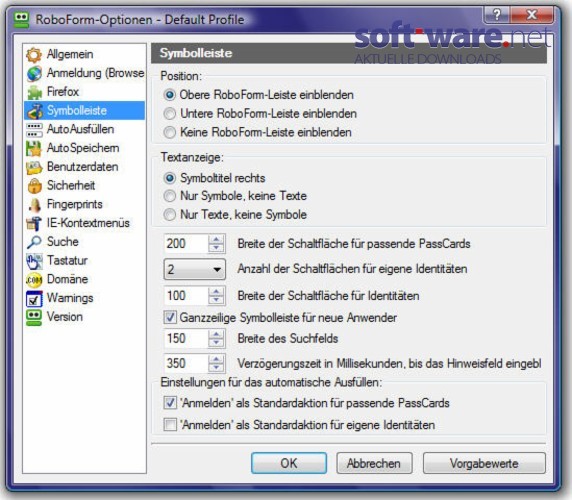
Task: Click the Benutzerdaten folder icon
Action: click(34, 167)
